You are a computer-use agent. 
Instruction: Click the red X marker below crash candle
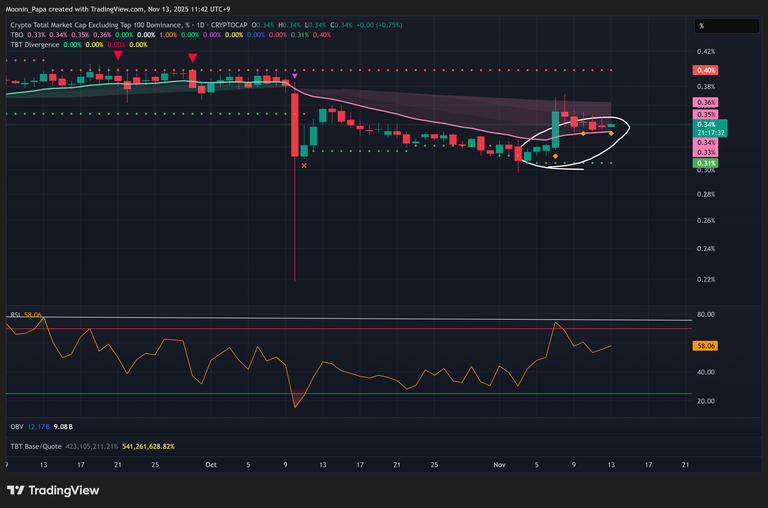pyautogui.click(x=304, y=165)
